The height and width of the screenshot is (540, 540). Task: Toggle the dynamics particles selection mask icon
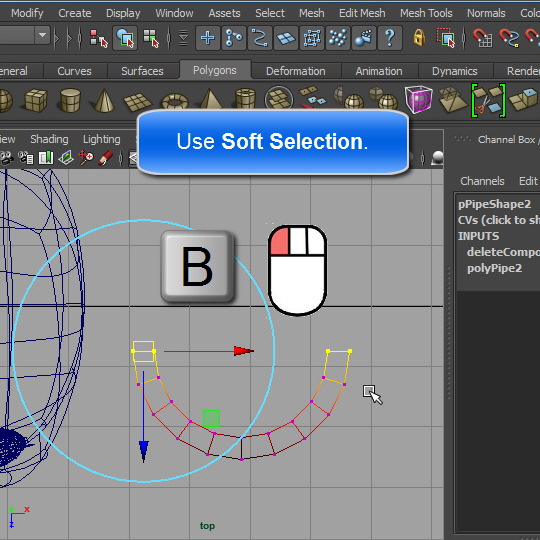pyautogui.click(x=338, y=38)
